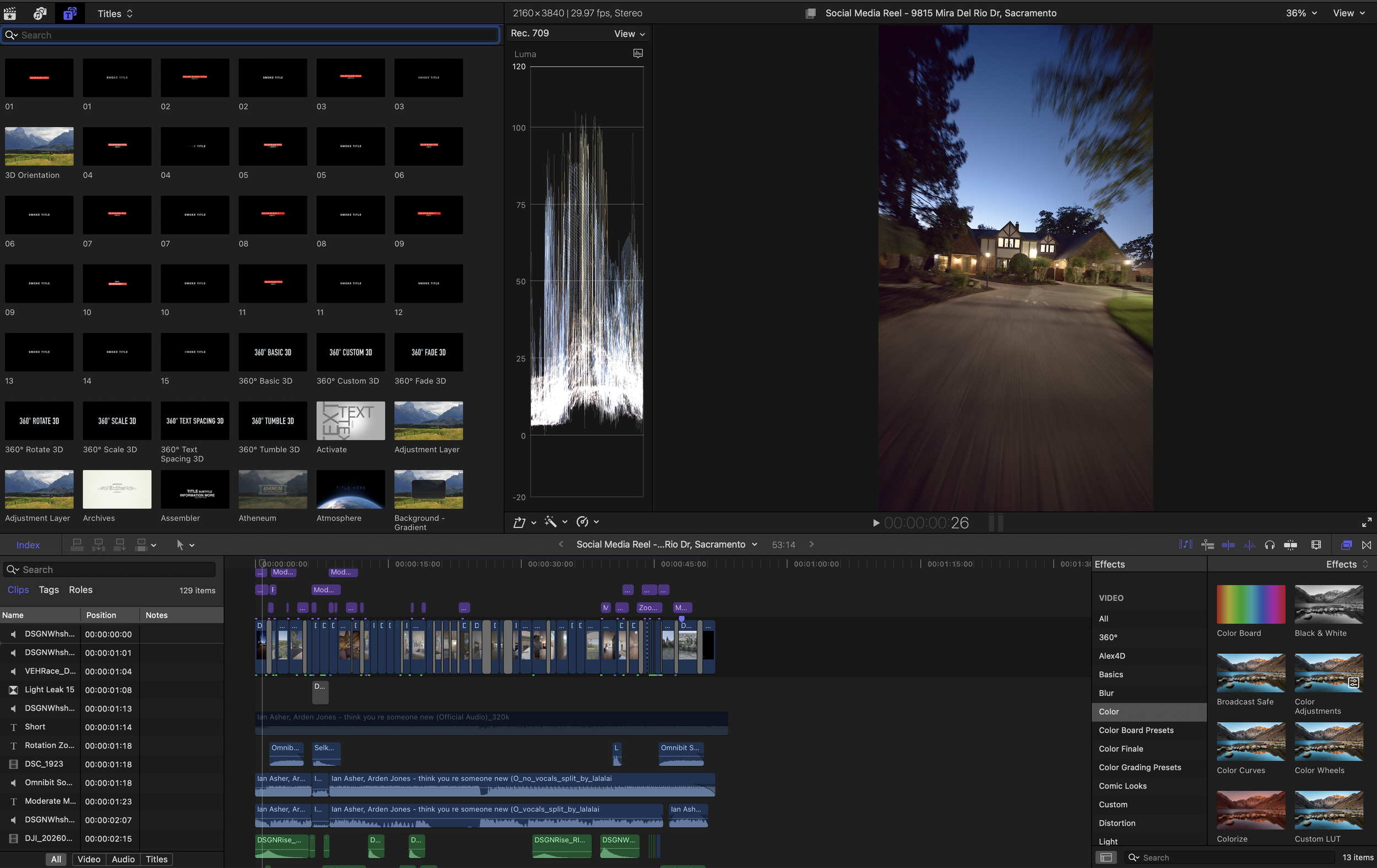Enter full-screen viewer mode
Viewport: 1377px width, 868px height.
(1366, 522)
